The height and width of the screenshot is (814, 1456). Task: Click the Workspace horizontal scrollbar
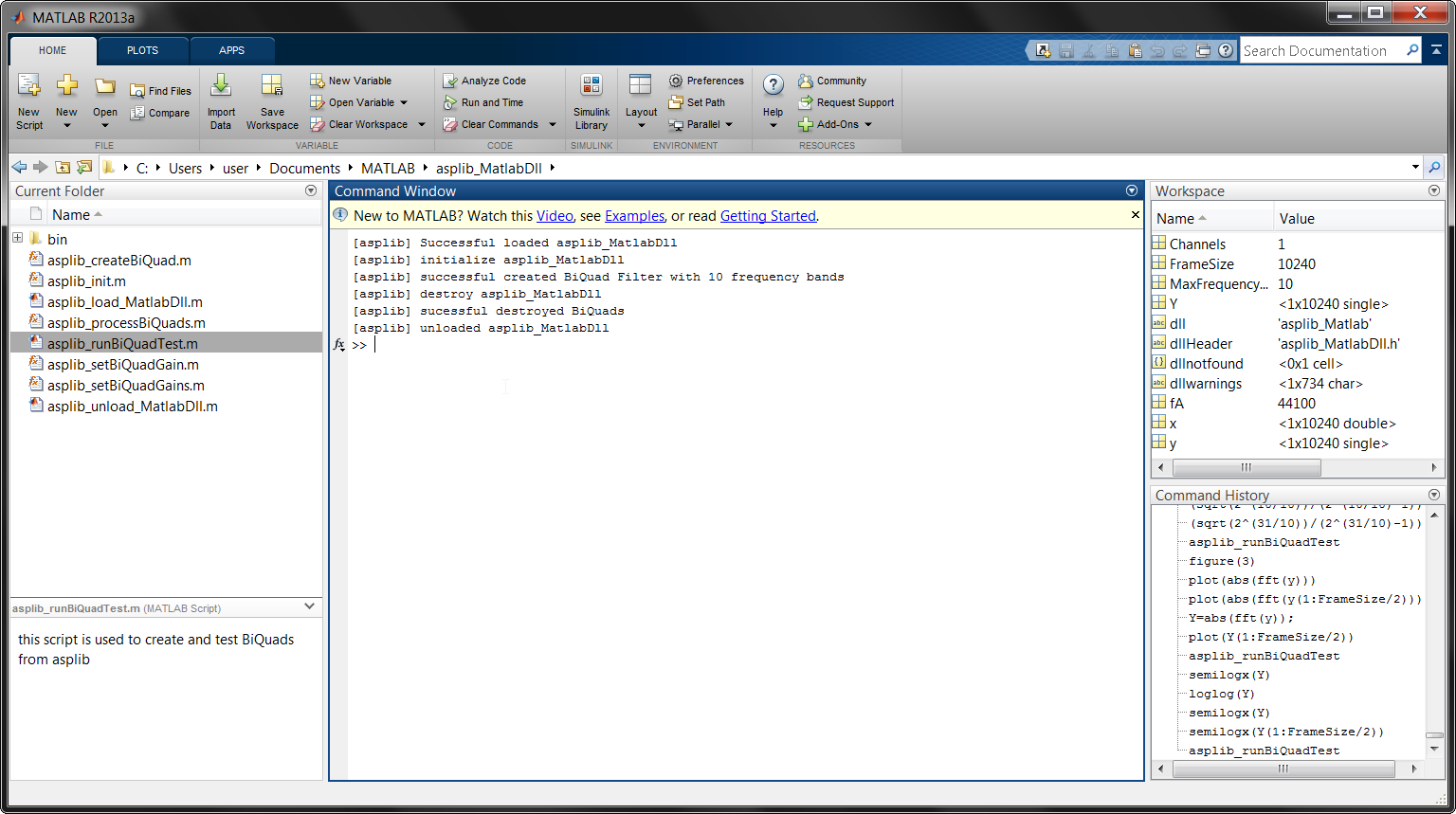(x=1247, y=467)
